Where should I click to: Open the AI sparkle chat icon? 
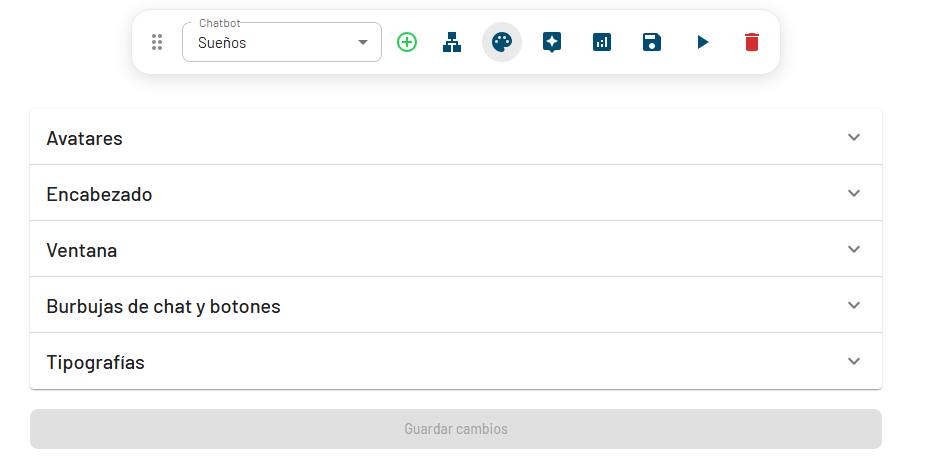point(552,42)
